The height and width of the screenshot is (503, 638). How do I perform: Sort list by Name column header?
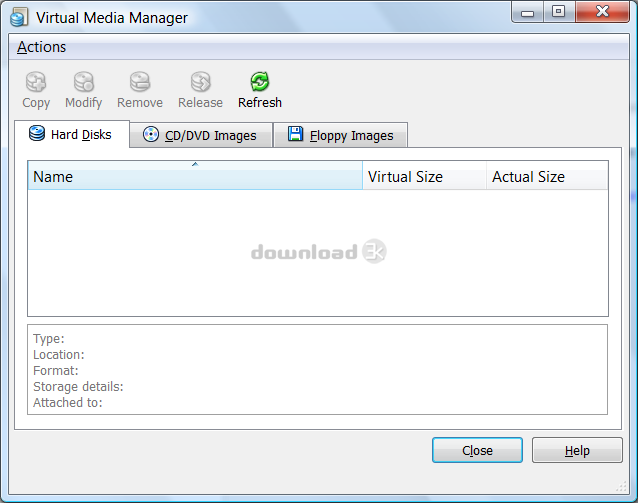point(195,177)
